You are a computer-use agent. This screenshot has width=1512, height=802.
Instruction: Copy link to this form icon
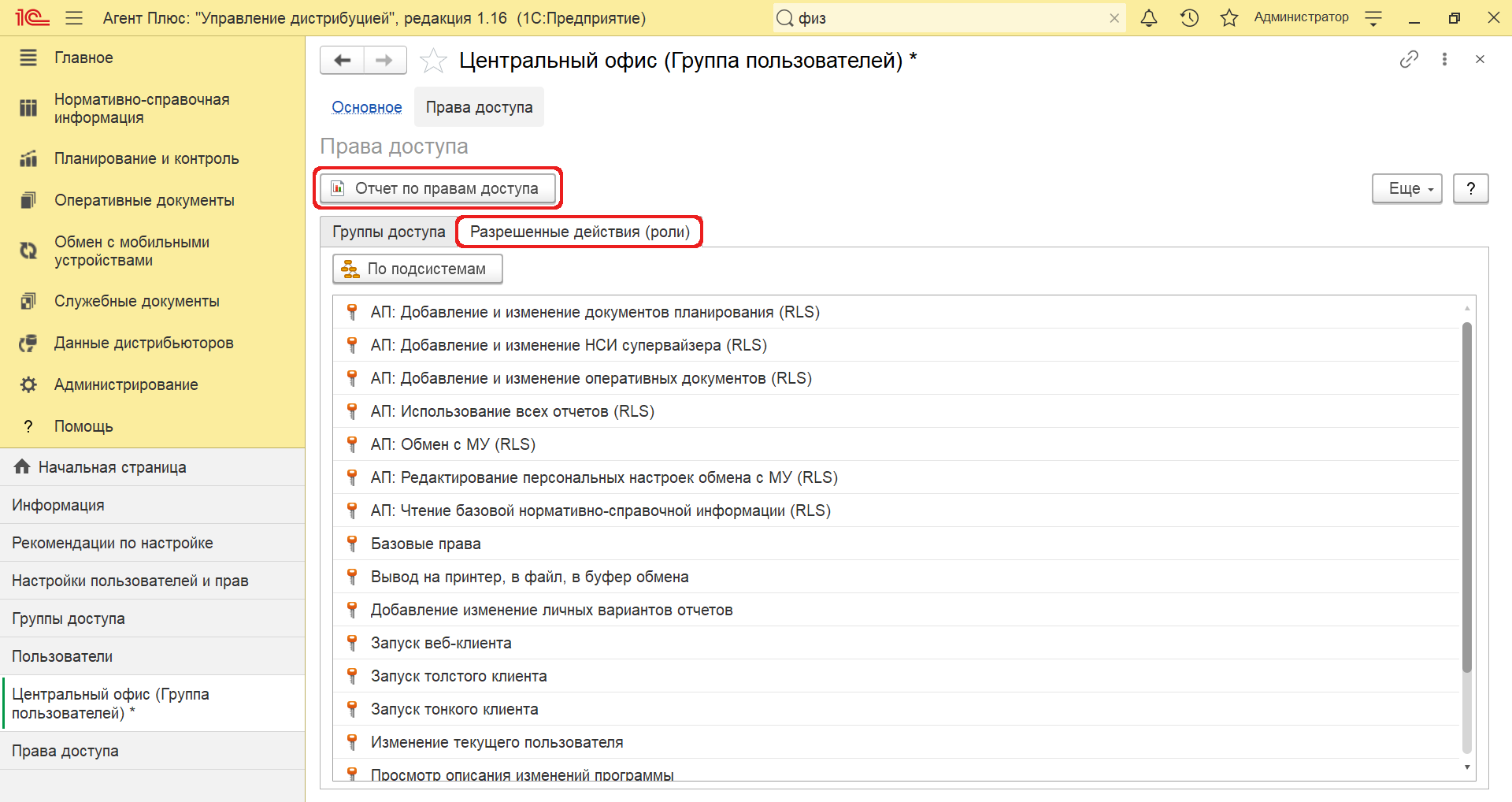tap(1409, 59)
